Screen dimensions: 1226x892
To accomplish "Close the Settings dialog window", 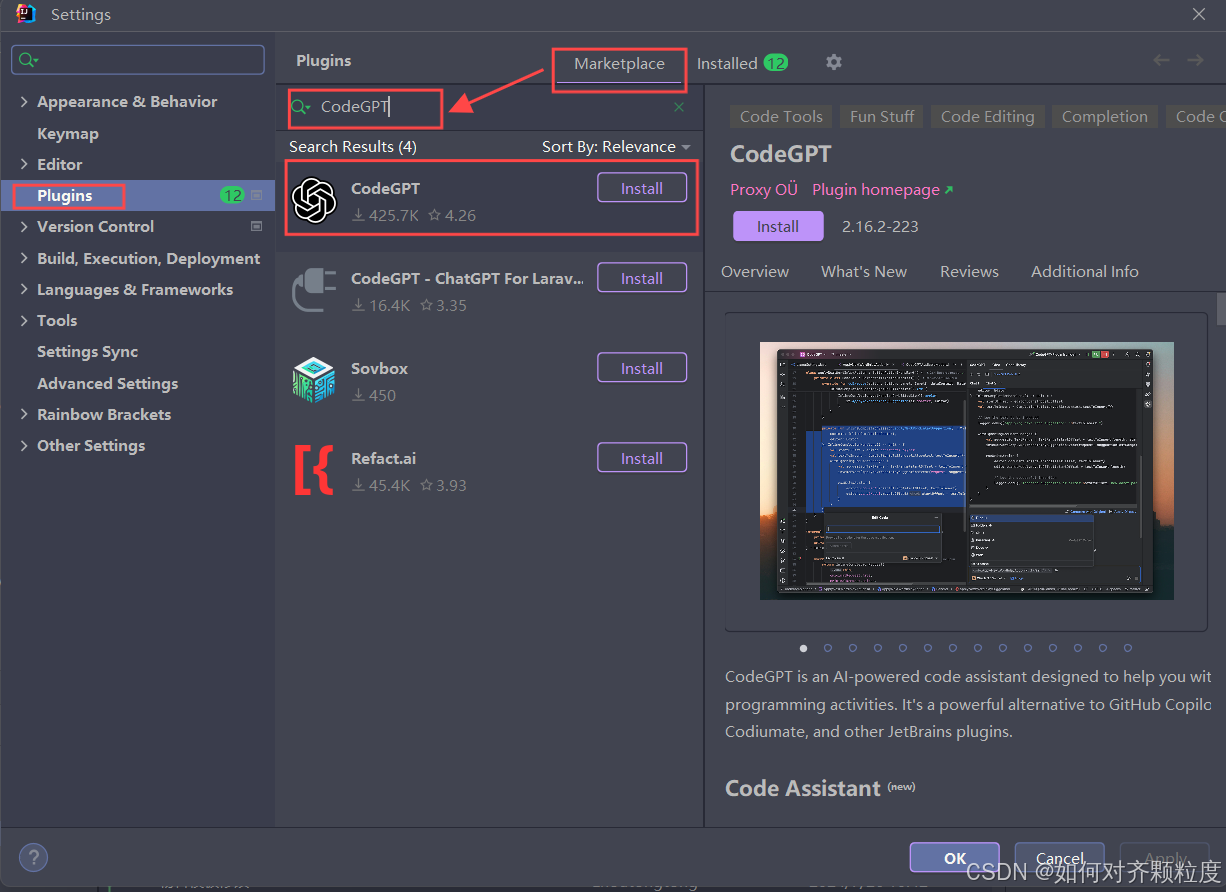I will click(1199, 14).
